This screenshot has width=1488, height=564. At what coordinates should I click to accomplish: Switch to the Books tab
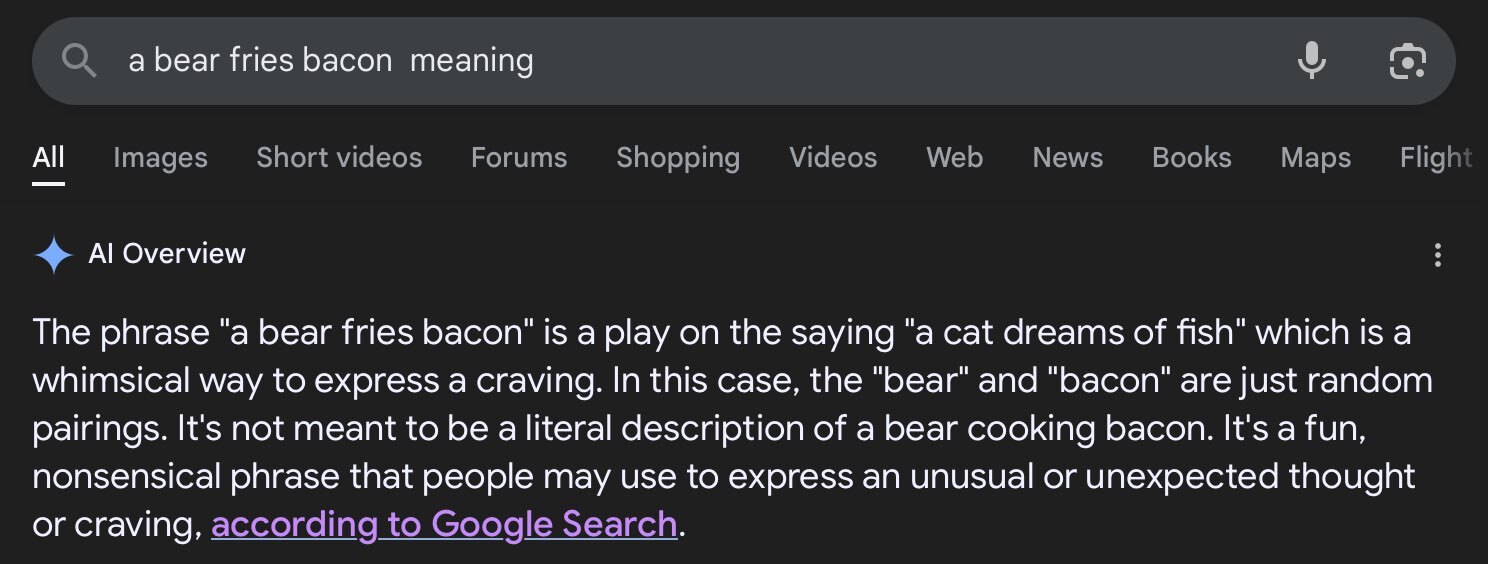coord(1191,158)
